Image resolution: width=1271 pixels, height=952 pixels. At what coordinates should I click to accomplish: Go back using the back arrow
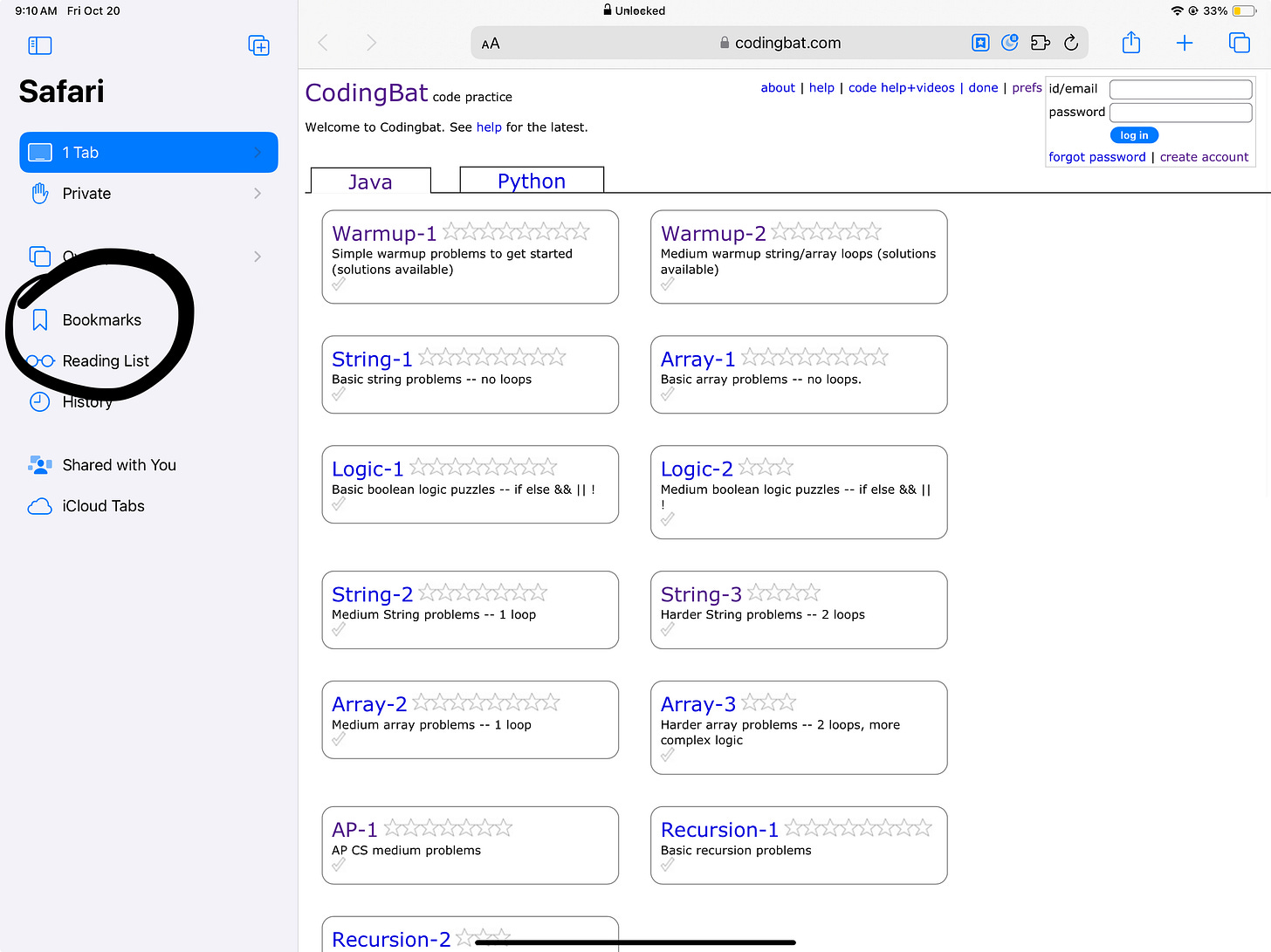[x=323, y=43]
